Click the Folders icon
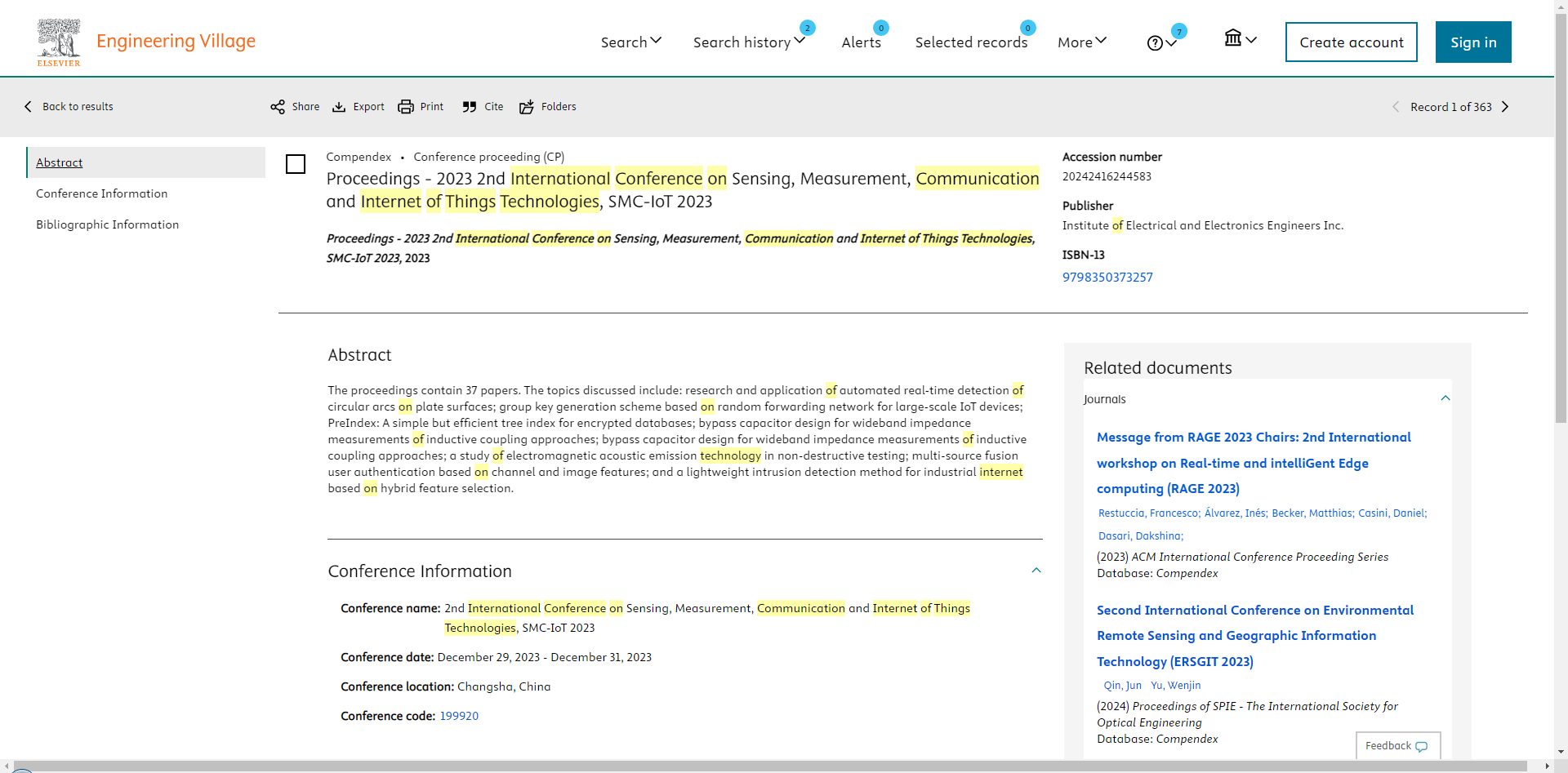Screen dimensions: 1568x773 coord(527,107)
